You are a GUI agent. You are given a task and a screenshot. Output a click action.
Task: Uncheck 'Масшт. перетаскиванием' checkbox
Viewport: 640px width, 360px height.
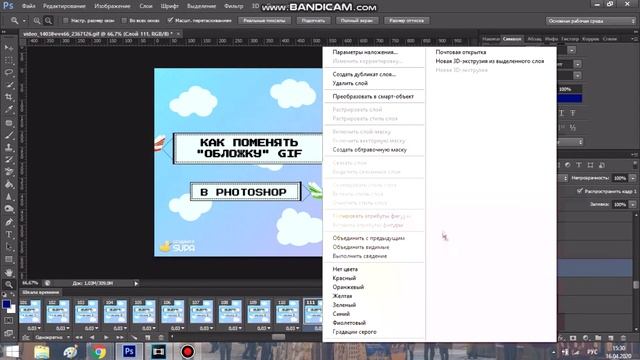[170, 20]
